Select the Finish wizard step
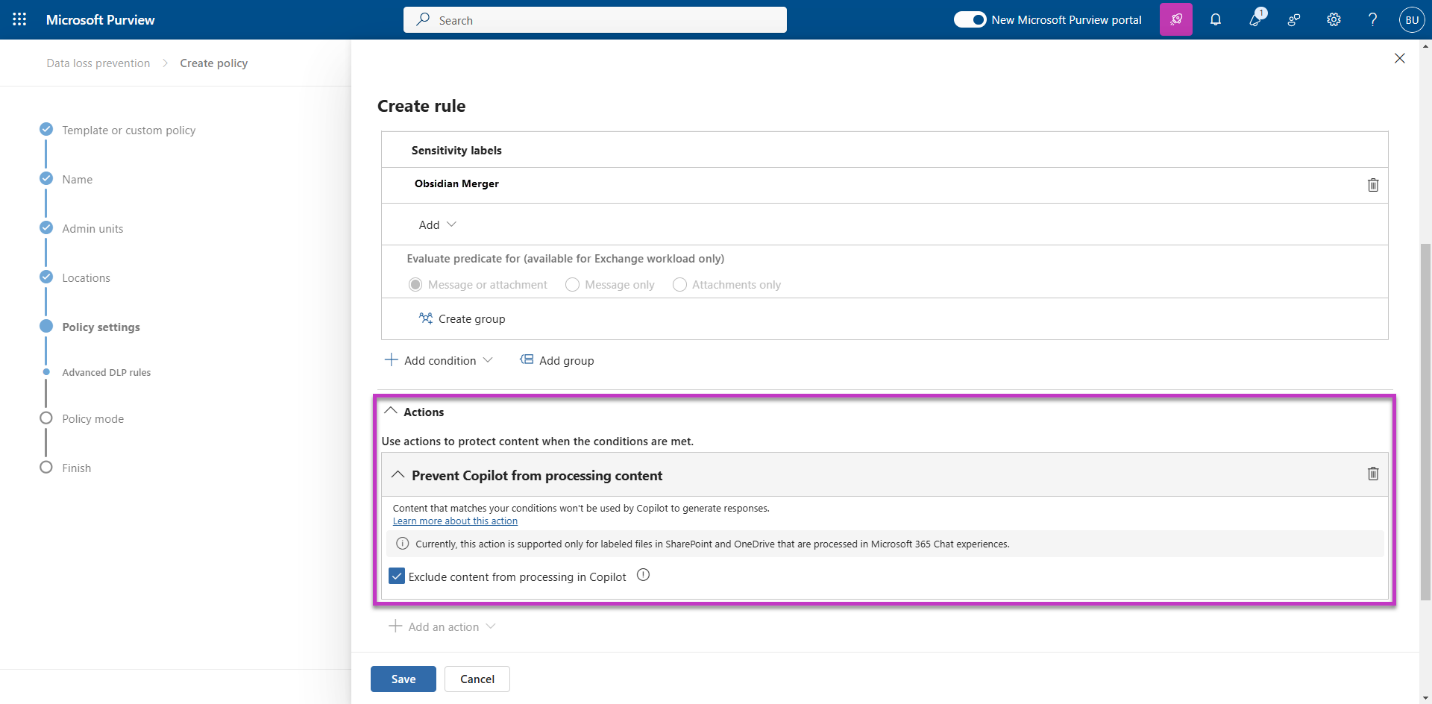The image size is (1432, 704). [x=76, y=468]
